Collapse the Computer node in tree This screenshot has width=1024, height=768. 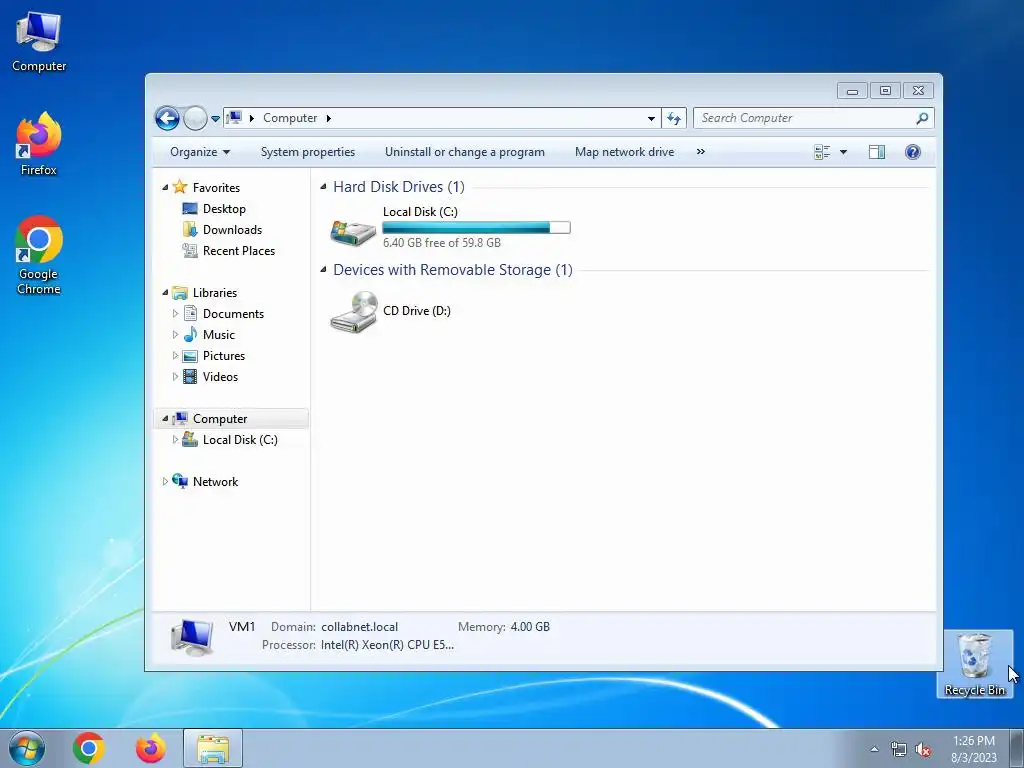tap(165, 419)
